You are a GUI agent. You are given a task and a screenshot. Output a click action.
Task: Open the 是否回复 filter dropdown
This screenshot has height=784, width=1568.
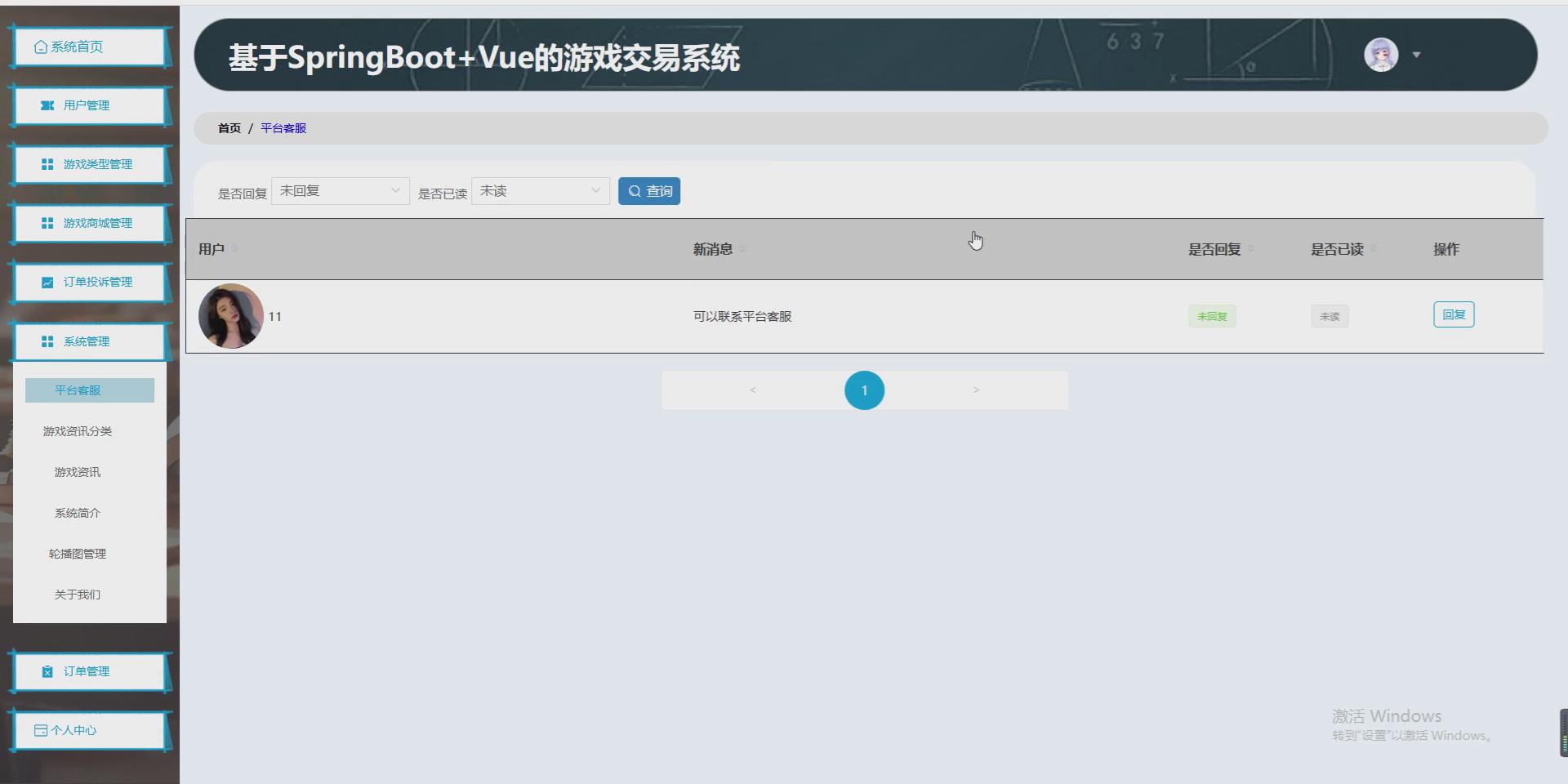(340, 190)
